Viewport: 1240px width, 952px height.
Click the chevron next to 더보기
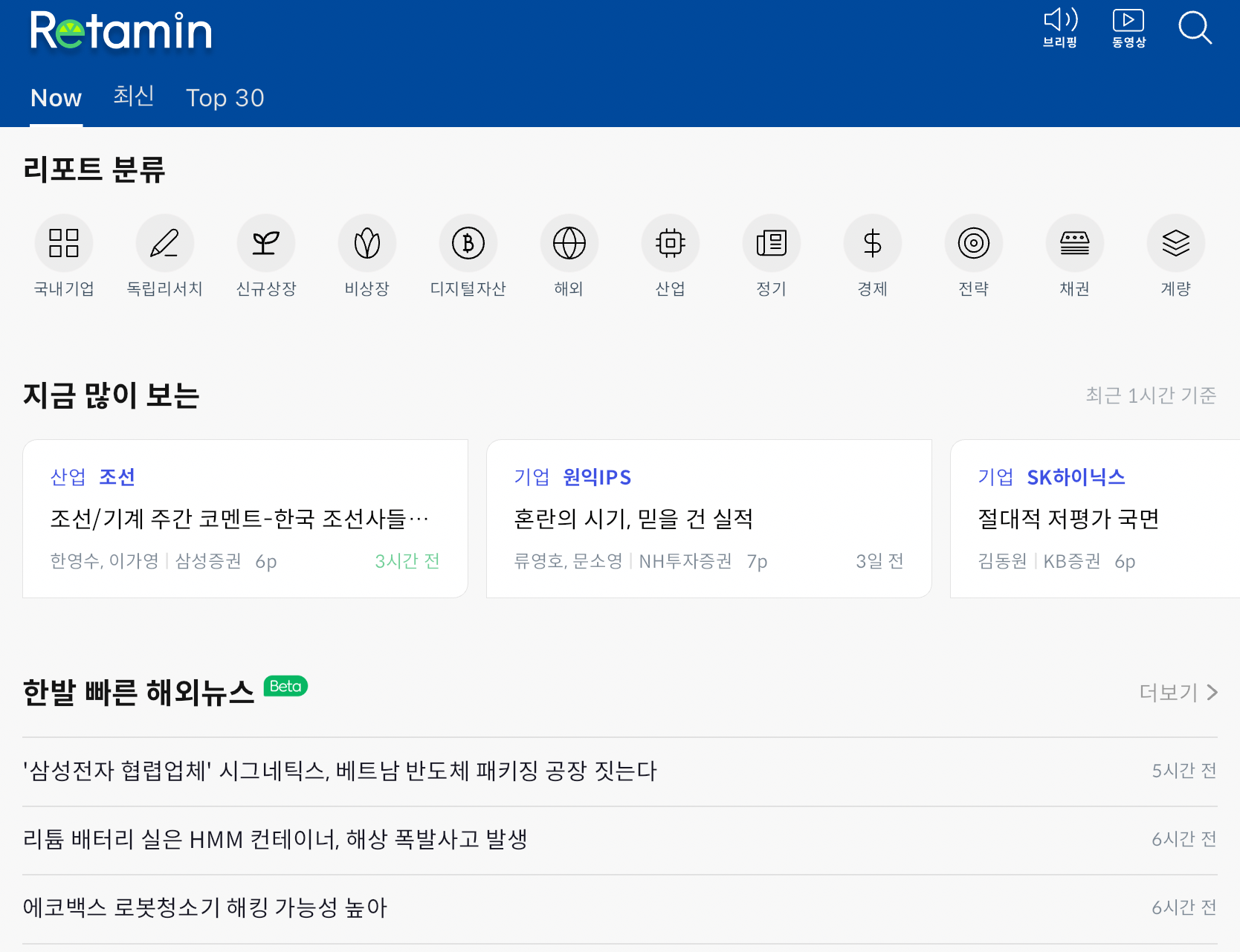(x=1212, y=693)
